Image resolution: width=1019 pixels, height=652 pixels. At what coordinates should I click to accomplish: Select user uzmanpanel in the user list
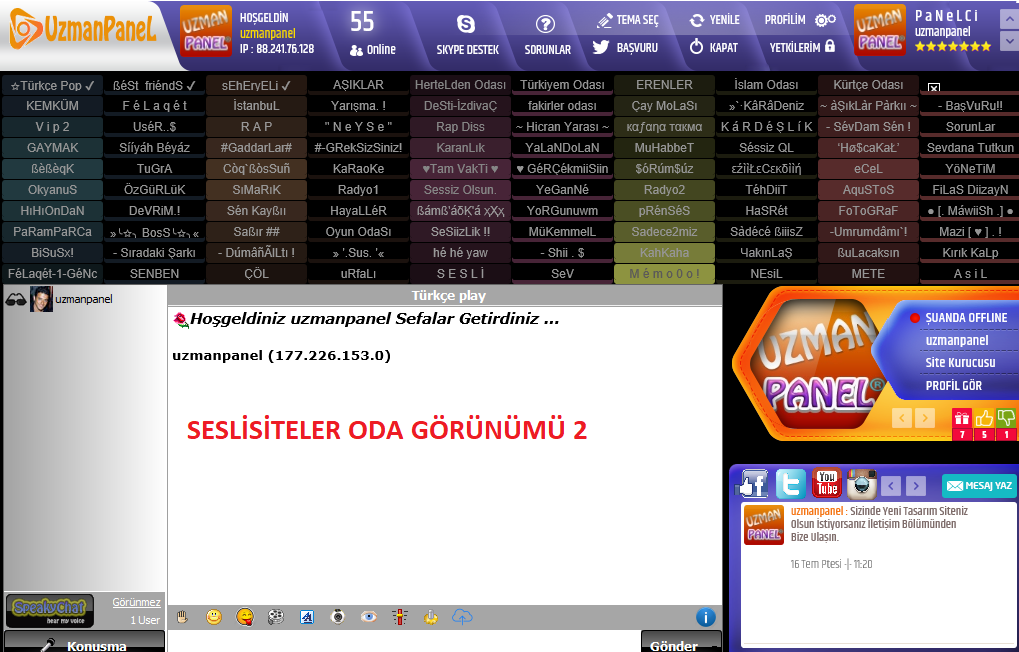click(84, 299)
